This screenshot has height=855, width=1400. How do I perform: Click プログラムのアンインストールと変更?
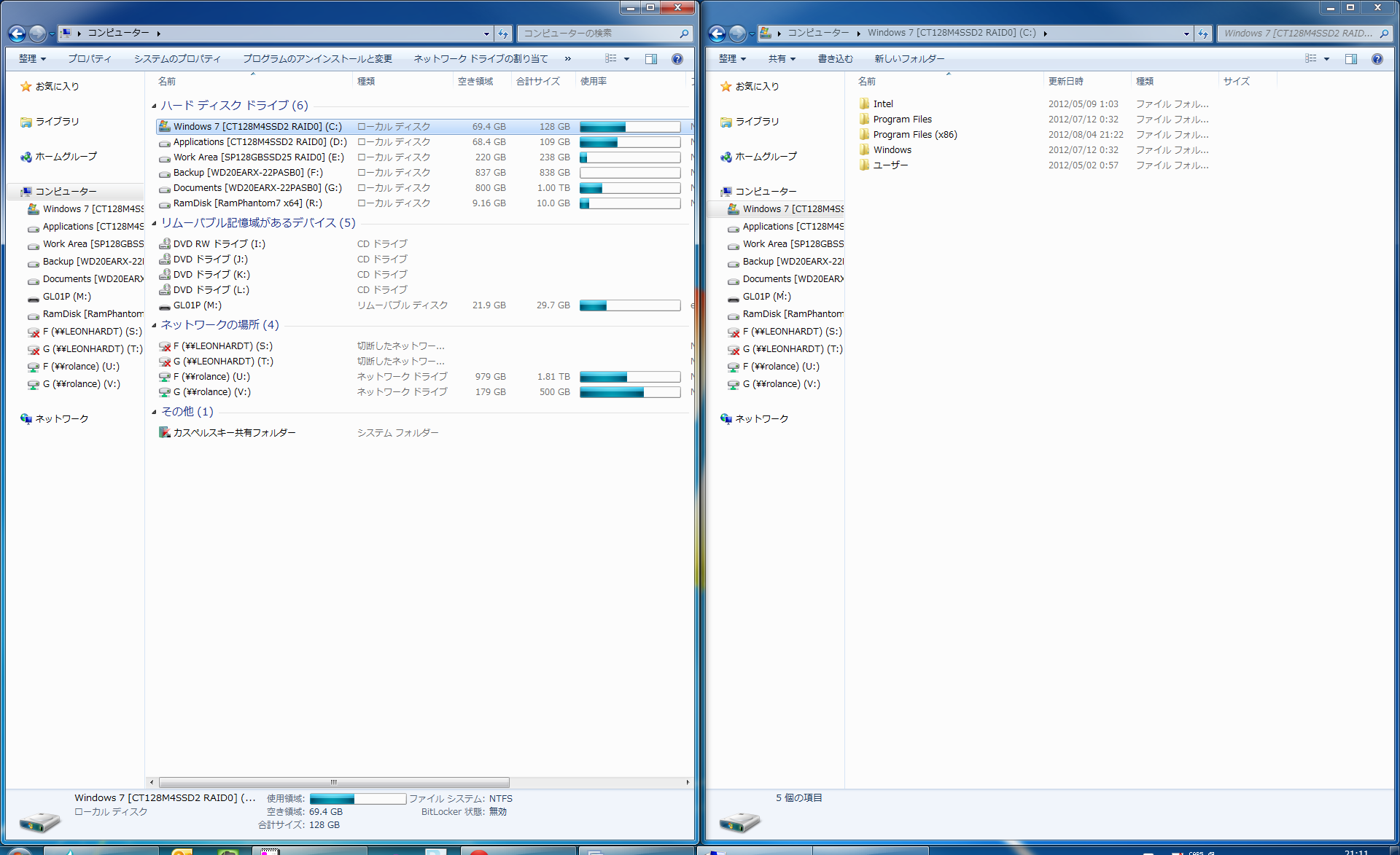[317, 59]
